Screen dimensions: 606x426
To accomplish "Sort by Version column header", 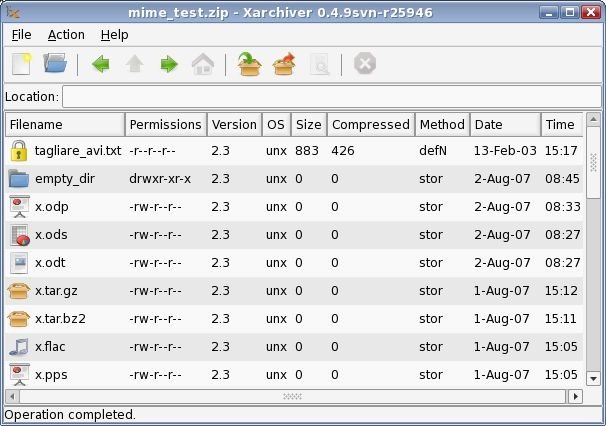I will coord(234,124).
